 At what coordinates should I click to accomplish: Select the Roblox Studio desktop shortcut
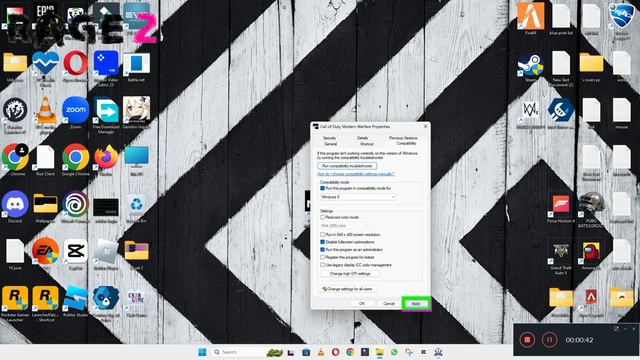[76, 299]
